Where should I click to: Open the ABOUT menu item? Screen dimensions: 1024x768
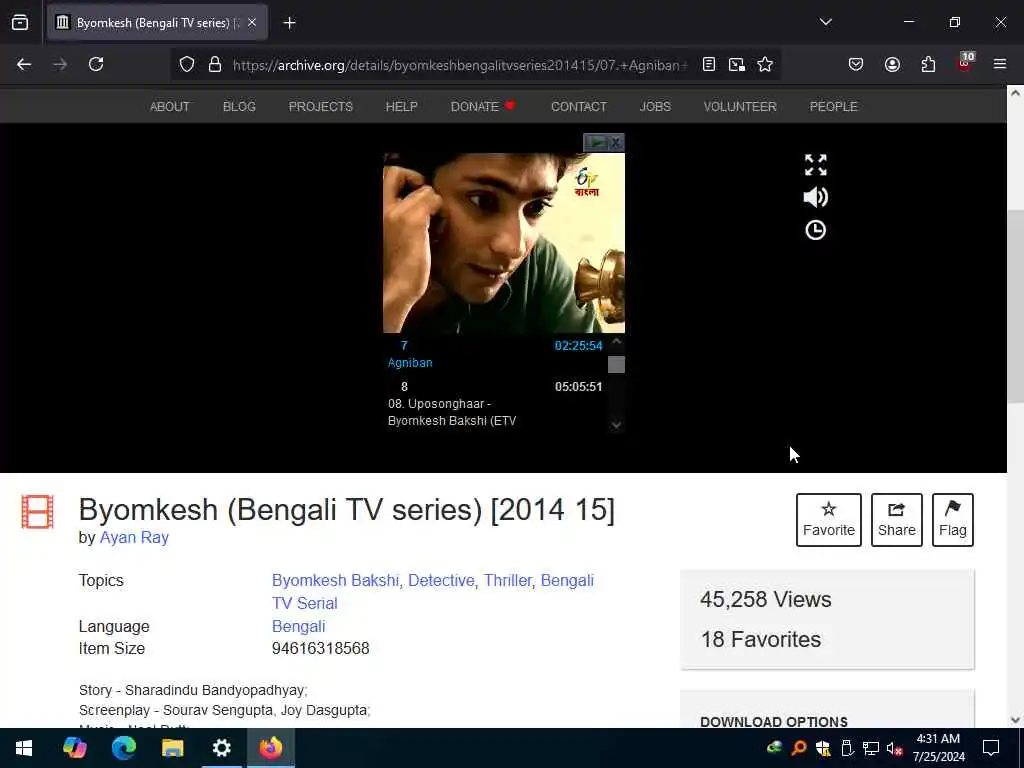point(170,106)
